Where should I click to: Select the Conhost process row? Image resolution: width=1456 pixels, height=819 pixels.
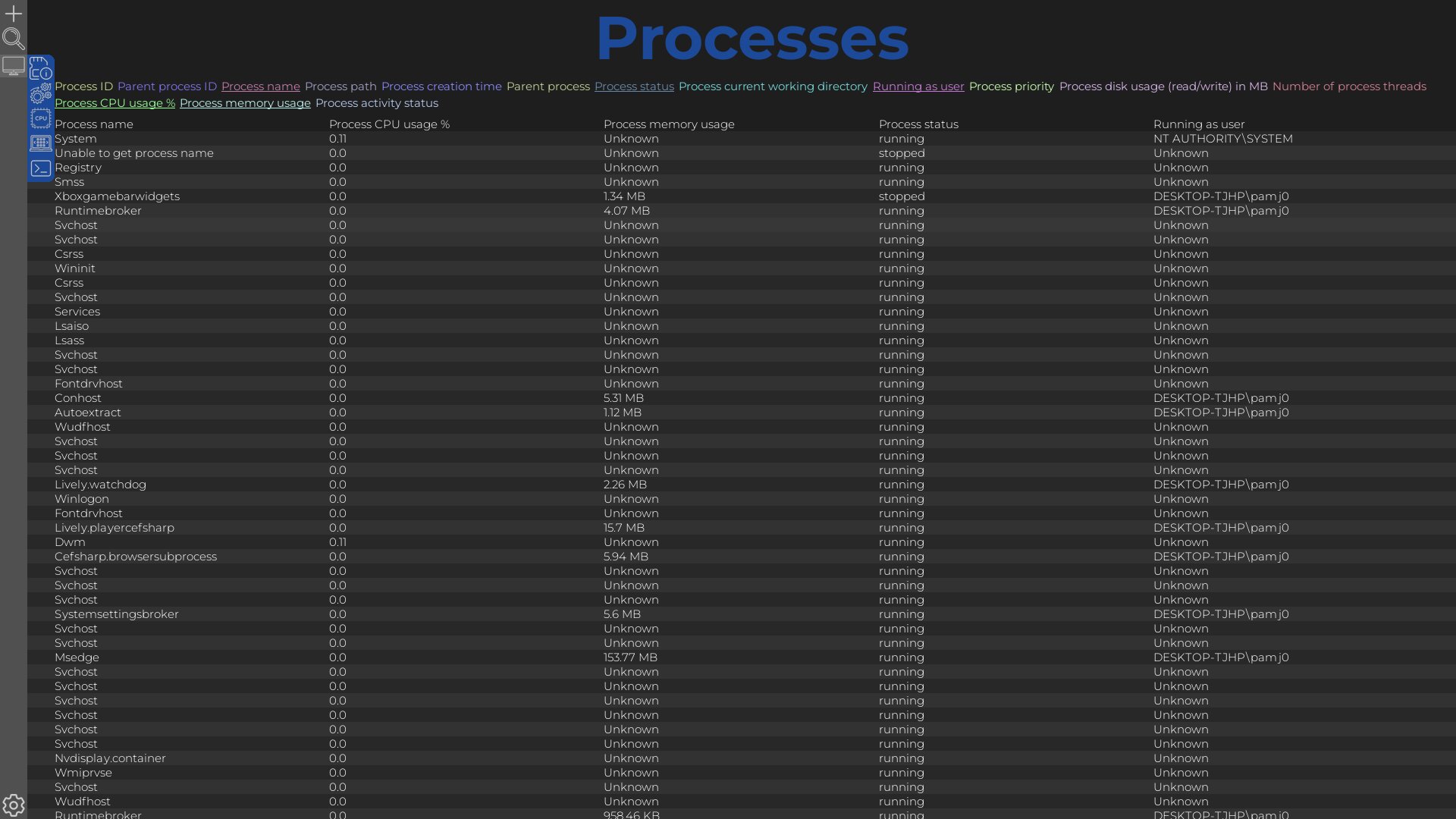(x=742, y=398)
